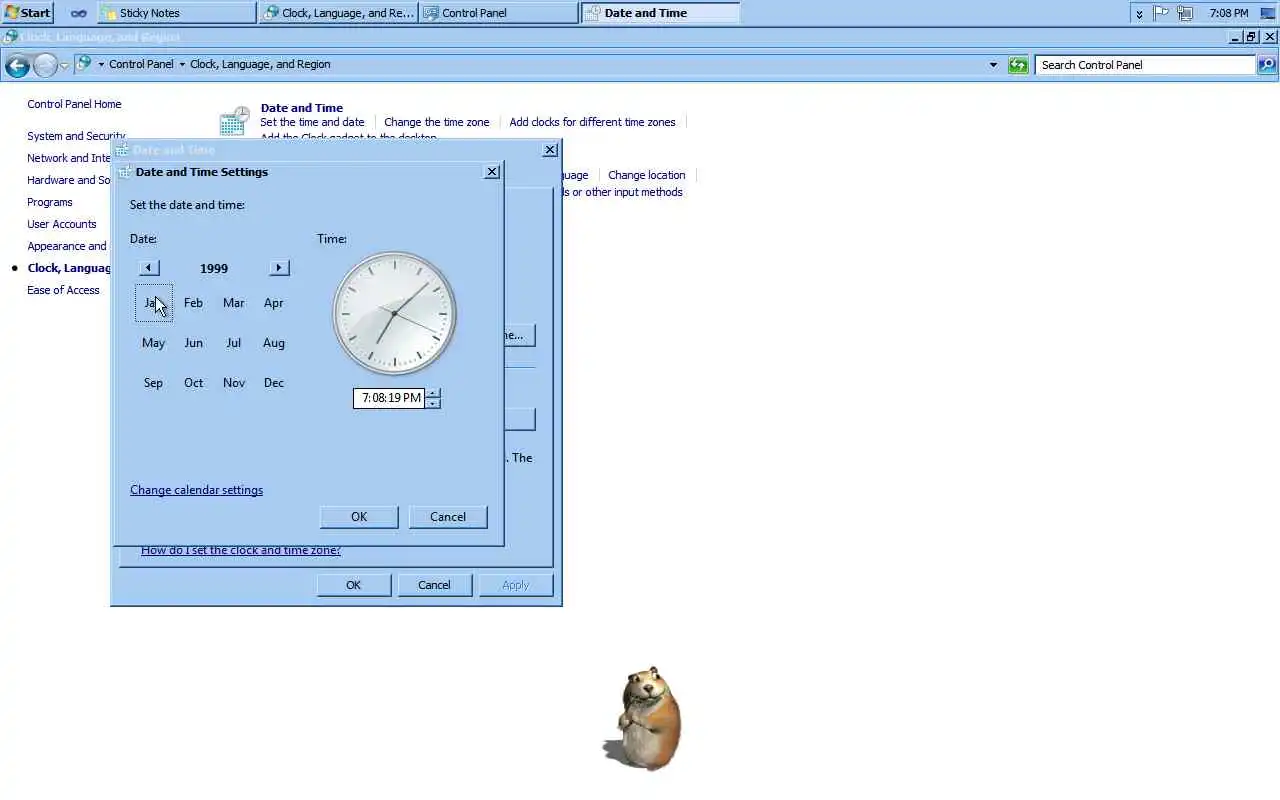Click the address bar Control Panel icon
This screenshot has height=800, width=1280.
pos(84,64)
